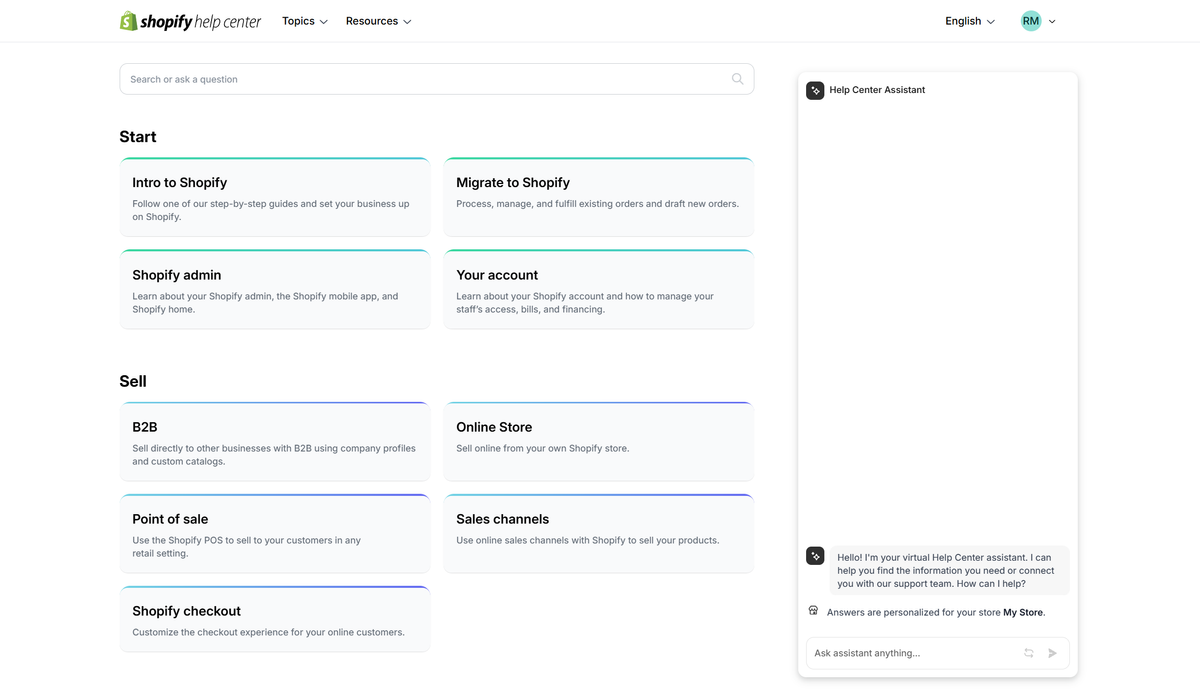This screenshot has height=695, width=1200.
Task: Click the Sell section heading
Action: pyautogui.click(x=133, y=381)
